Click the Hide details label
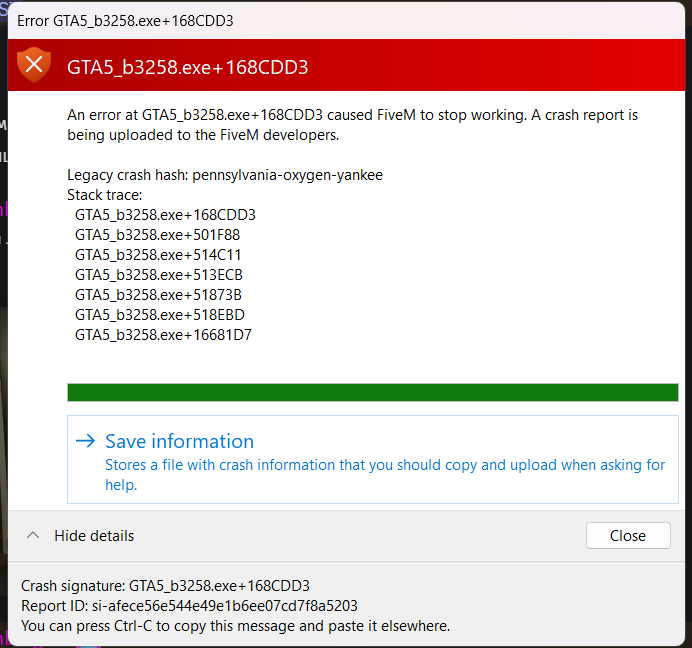 [94, 535]
